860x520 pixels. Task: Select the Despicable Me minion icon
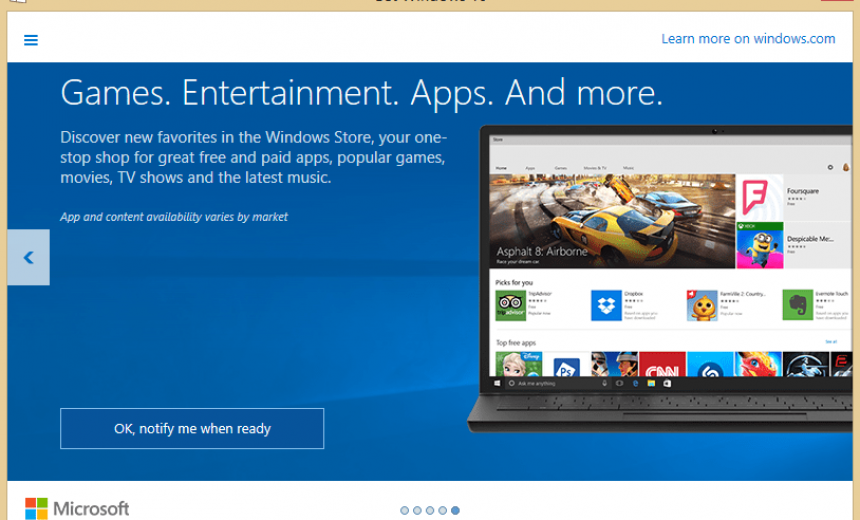point(759,245)
